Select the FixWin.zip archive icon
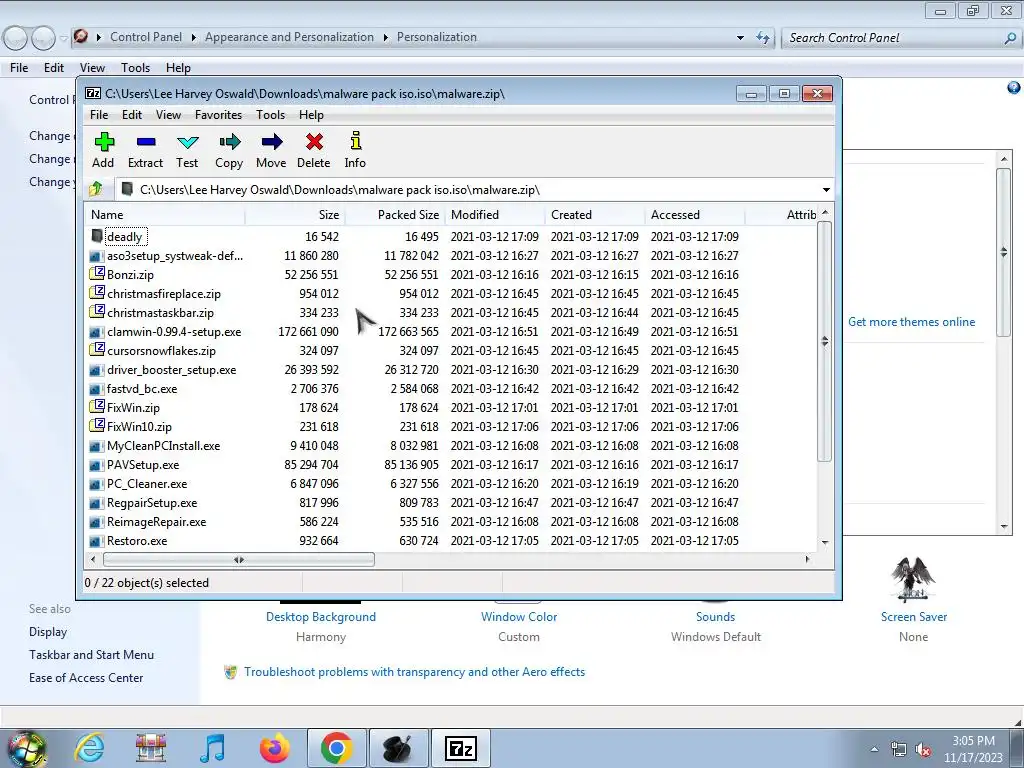The width and height of the screenshot is (1024, 768). (97, 407)
